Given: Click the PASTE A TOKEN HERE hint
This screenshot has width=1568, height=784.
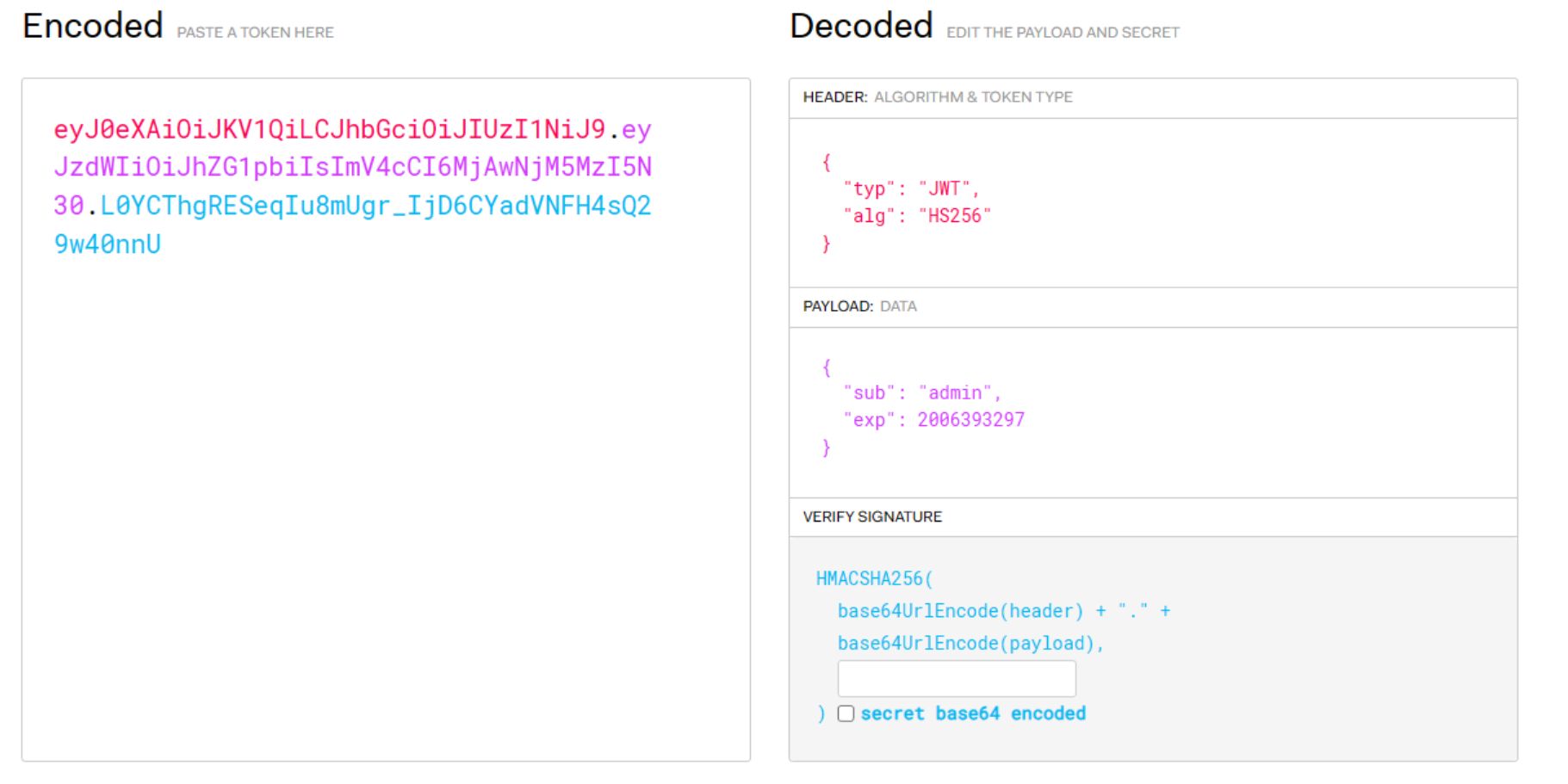Looking at the screenshot, I should coord(256,33).
